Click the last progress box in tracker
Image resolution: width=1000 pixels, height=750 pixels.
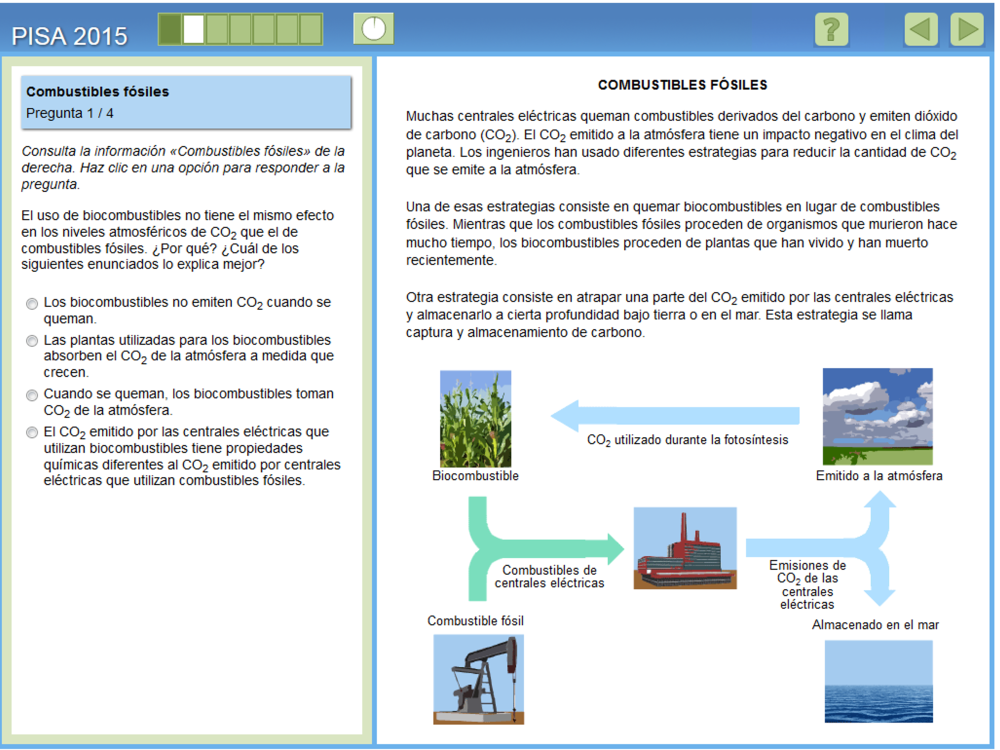point(310,29)
